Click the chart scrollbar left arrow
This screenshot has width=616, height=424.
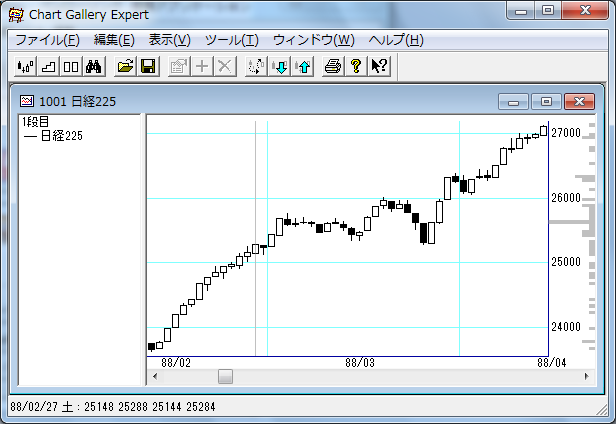155,376
